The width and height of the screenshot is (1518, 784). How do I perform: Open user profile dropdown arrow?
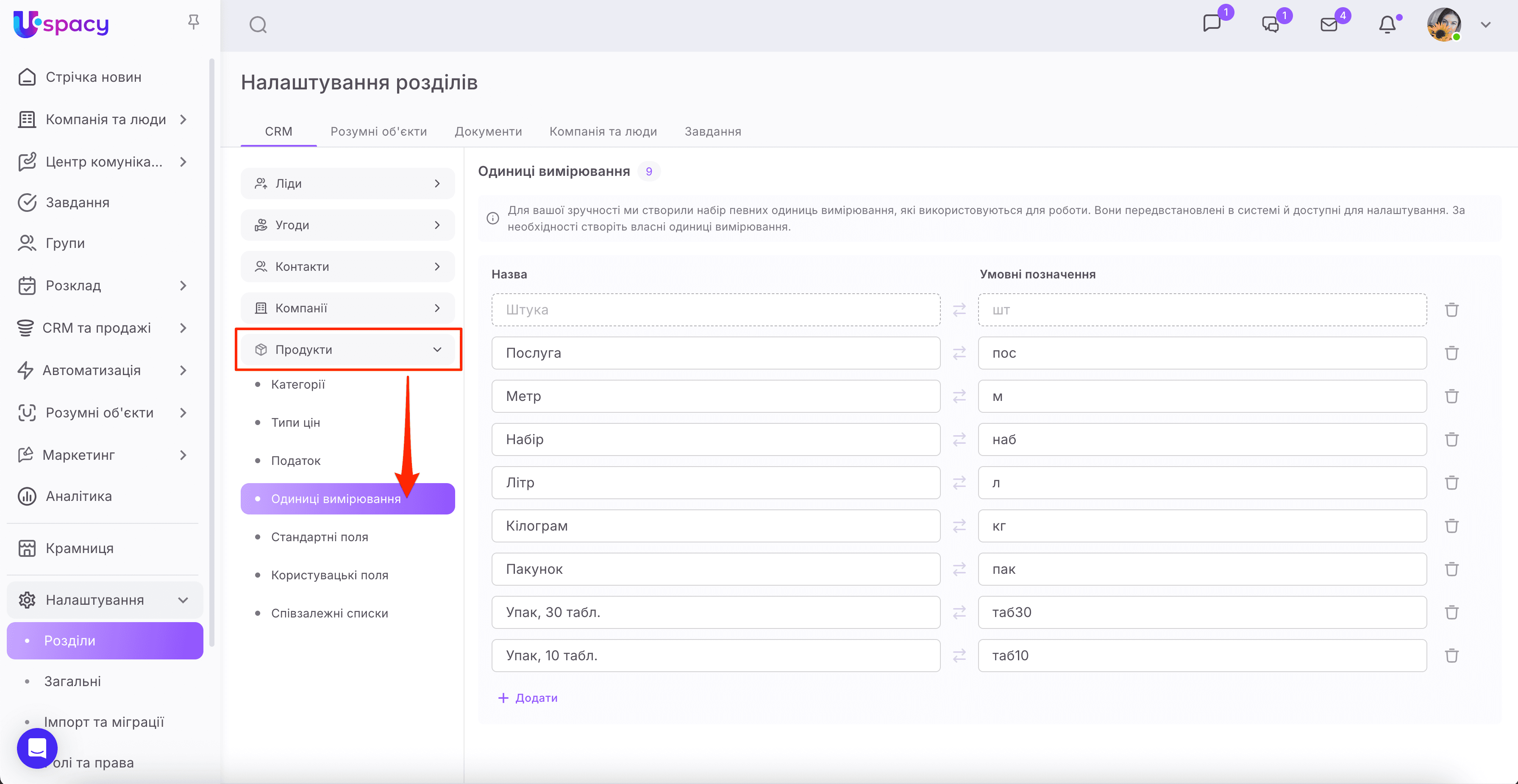tap(1486, 25)
